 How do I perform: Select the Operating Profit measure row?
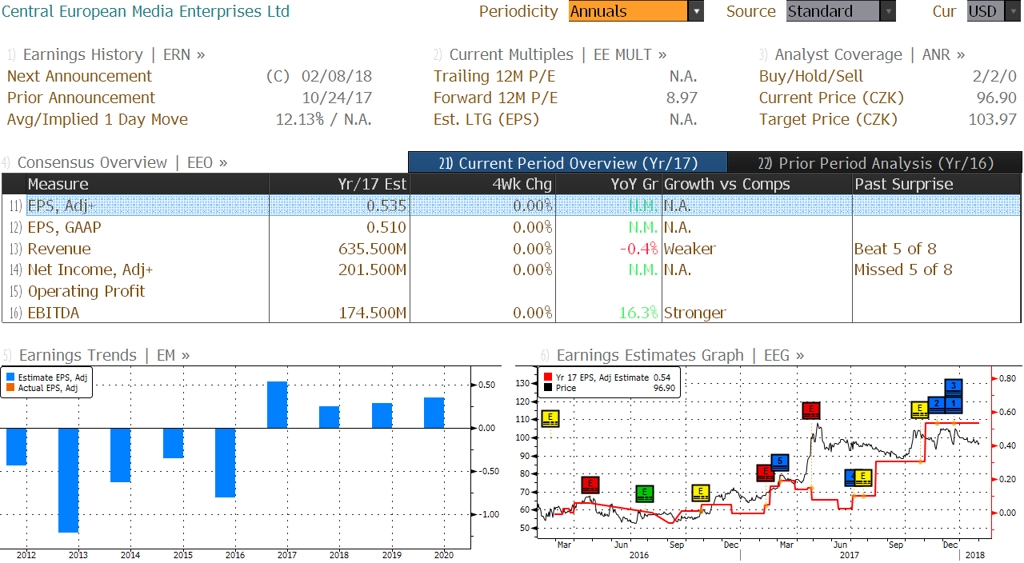(512, 291)
